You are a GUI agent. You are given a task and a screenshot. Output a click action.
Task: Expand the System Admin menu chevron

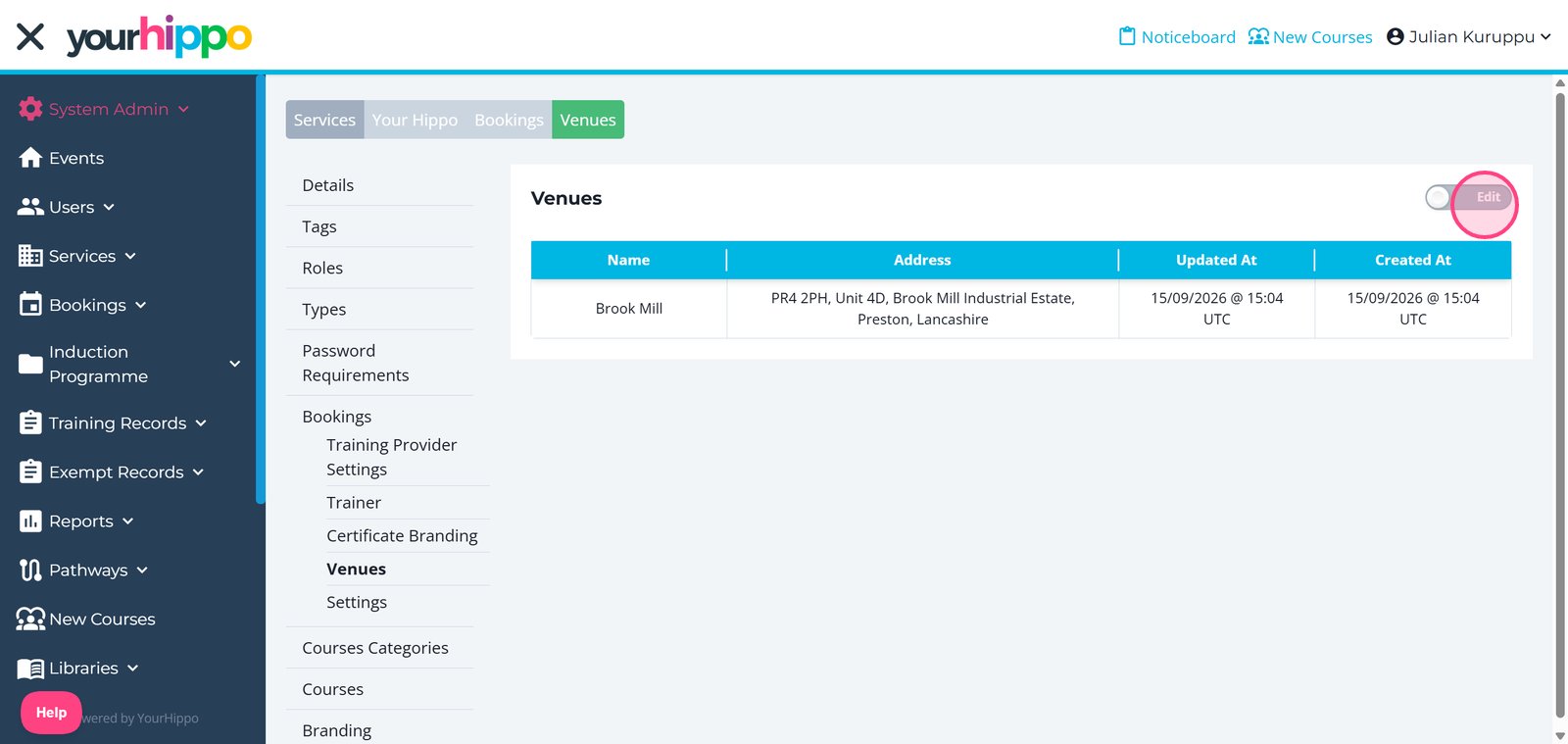[183, 109]
